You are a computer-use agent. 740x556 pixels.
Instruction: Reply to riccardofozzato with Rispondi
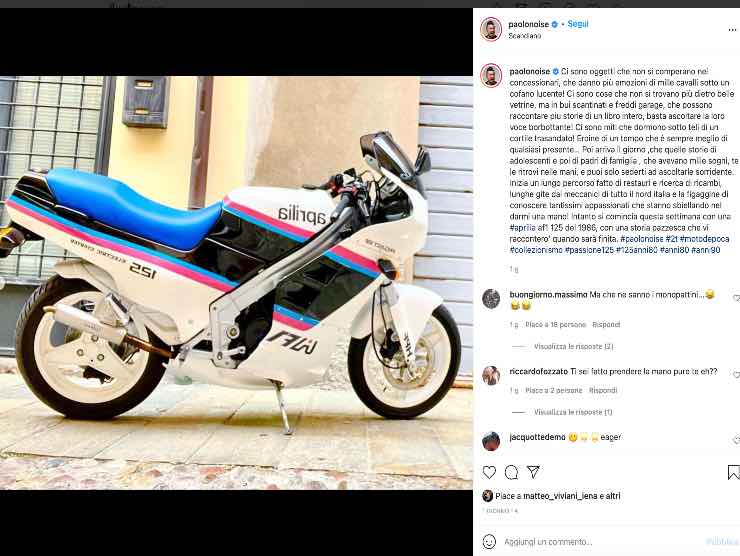[603, 390]
